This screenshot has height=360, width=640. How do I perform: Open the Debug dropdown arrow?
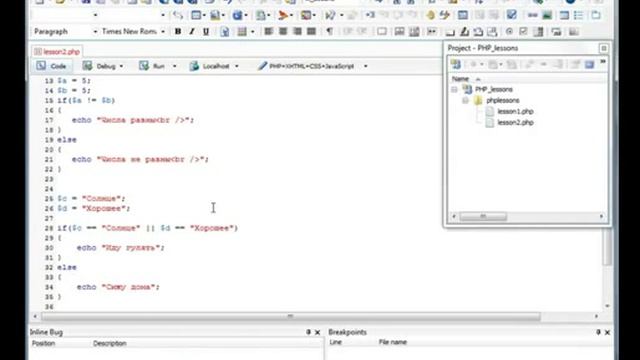[x=121, y=66]
